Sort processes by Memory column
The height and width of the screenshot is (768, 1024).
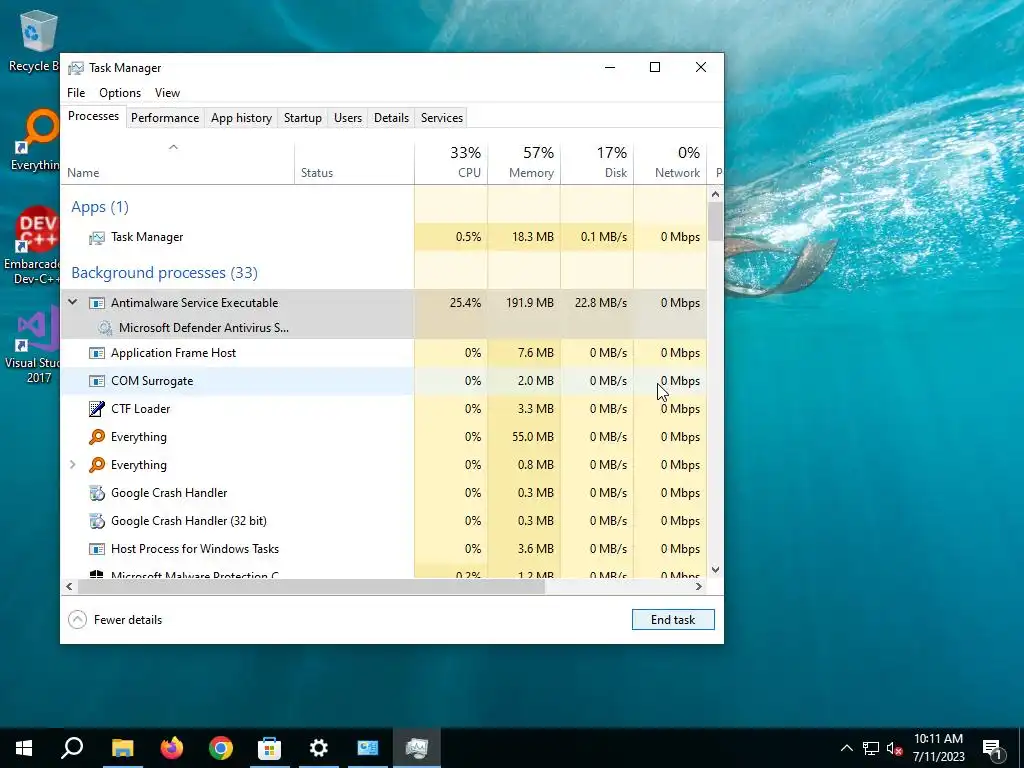click(524, 164)
